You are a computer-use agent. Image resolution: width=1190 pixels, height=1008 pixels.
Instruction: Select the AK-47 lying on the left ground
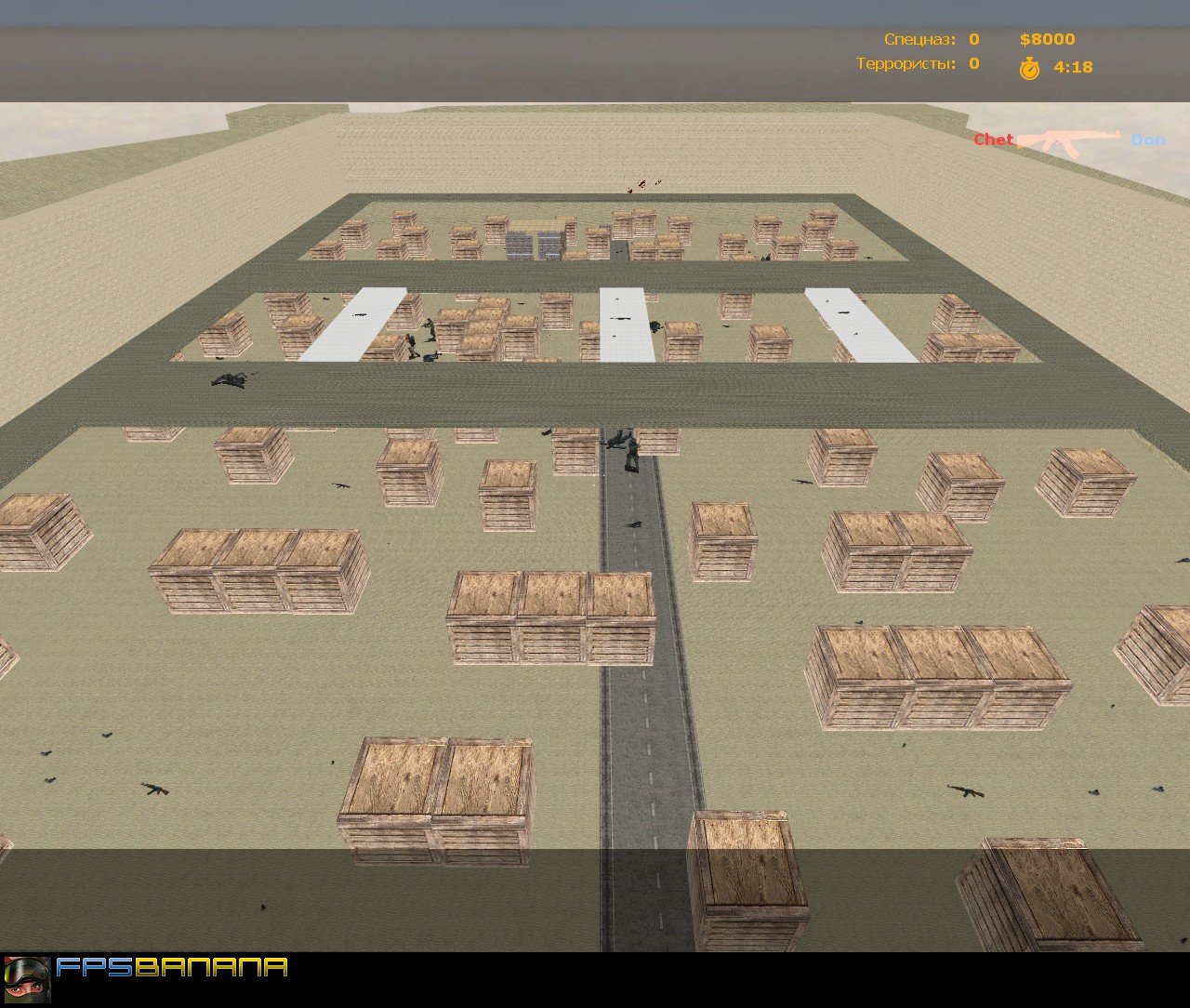(x=156, y=789)
